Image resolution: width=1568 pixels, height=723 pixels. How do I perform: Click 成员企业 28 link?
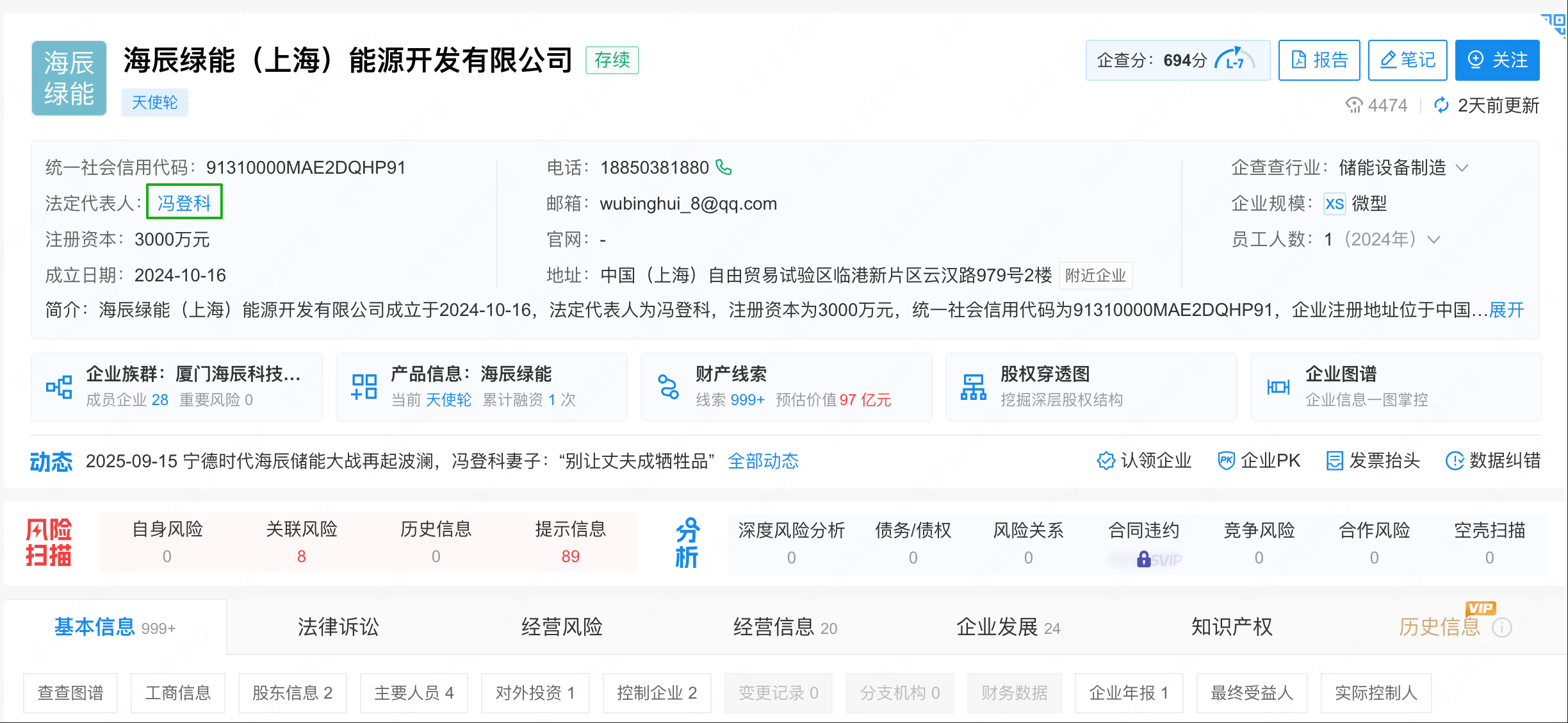(127, 400)
